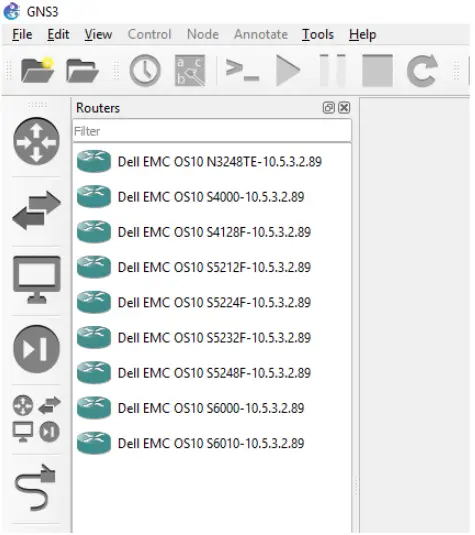
Task: Click router icon beside S4000 entry
Action: coord(94,197)
